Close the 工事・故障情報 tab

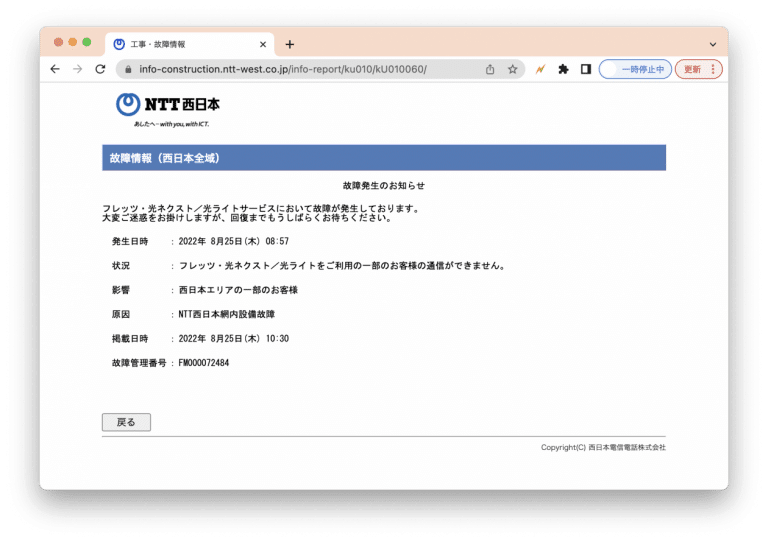pyautogui.click(x=263, y=45)
